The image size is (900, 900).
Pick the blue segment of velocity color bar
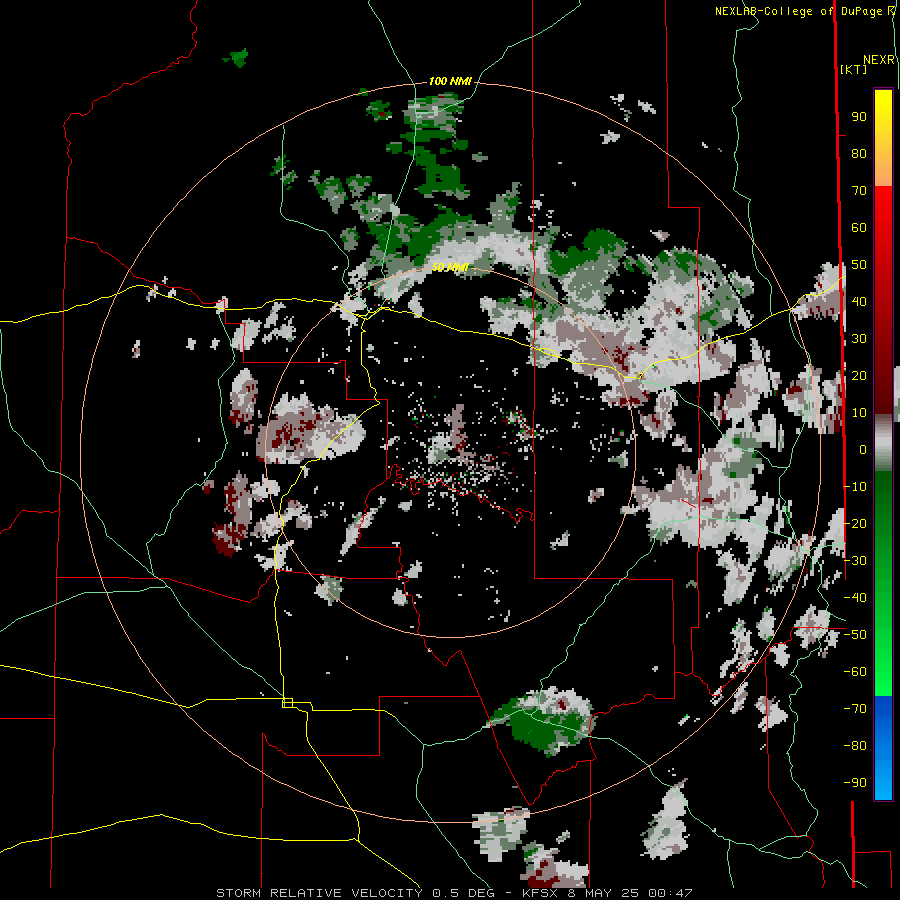point(883,747)
